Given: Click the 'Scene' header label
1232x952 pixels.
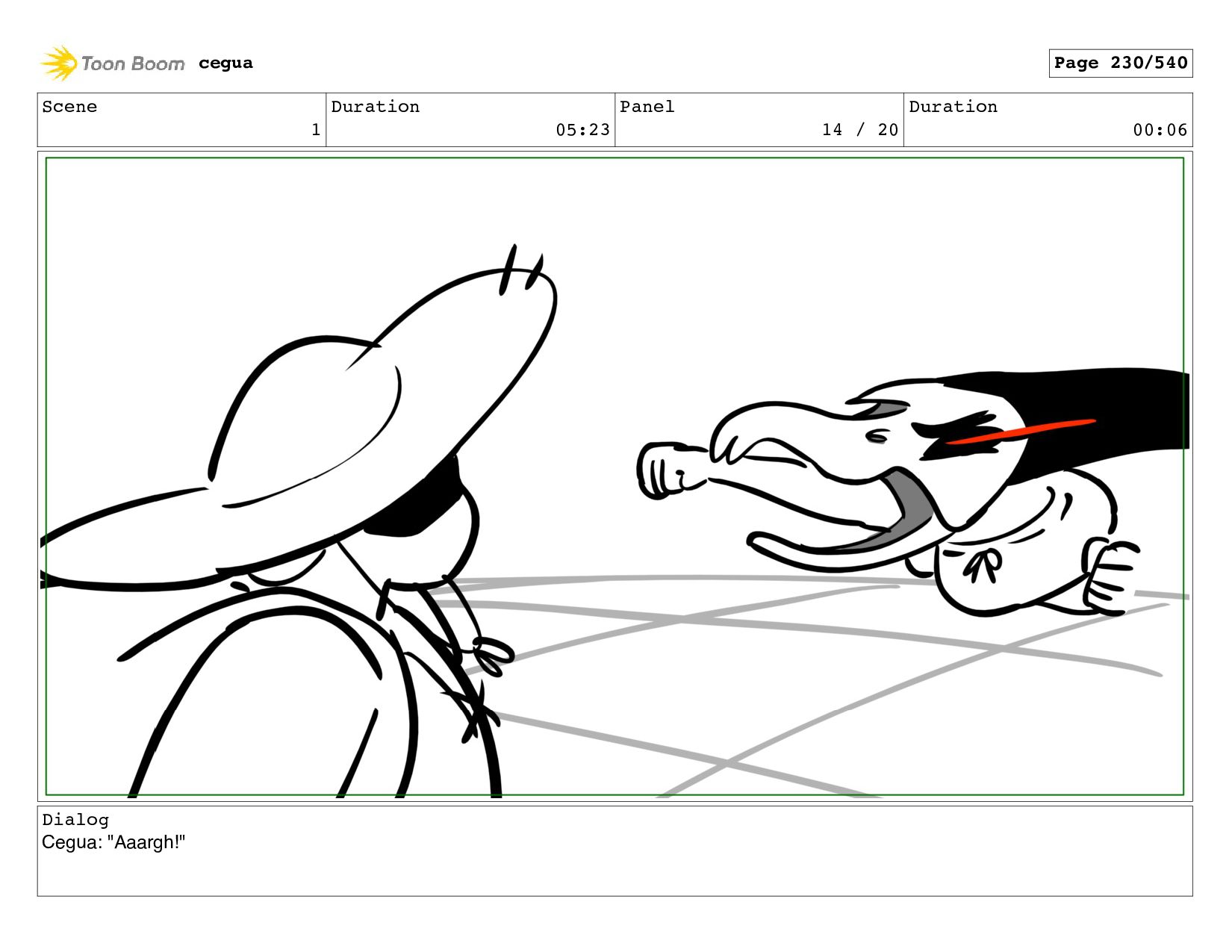Looking at the screenshot, I should click(69, 107).
